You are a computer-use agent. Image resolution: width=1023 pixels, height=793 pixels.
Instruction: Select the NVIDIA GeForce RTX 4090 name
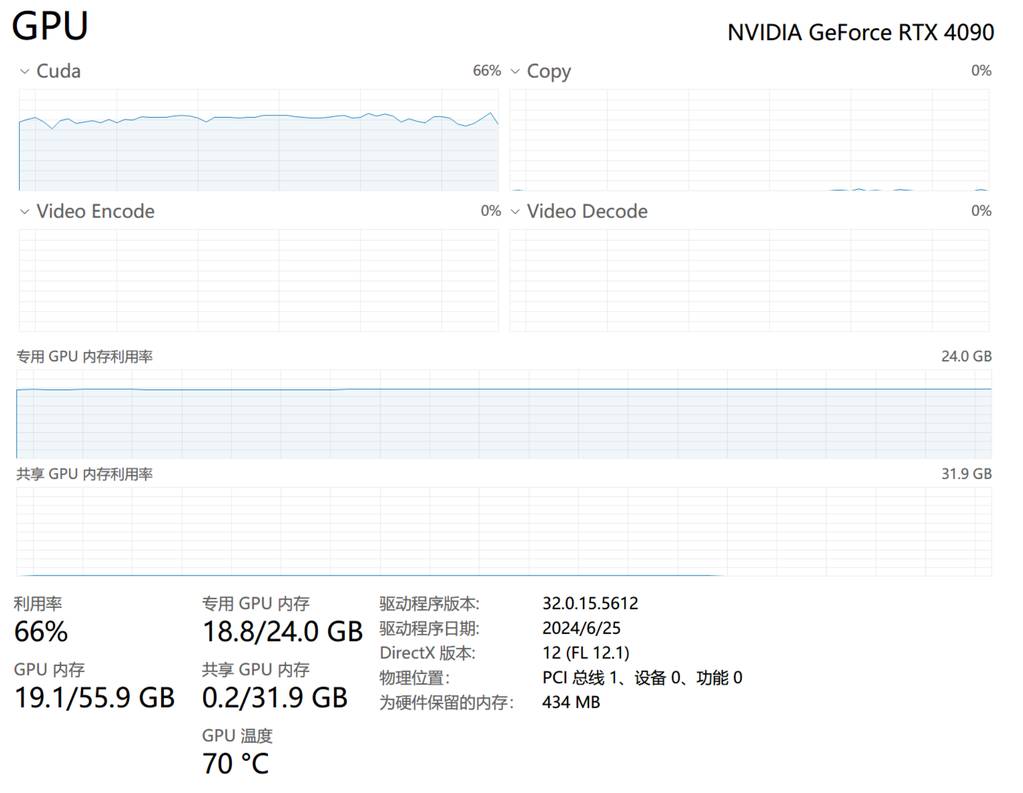point(860,32)
